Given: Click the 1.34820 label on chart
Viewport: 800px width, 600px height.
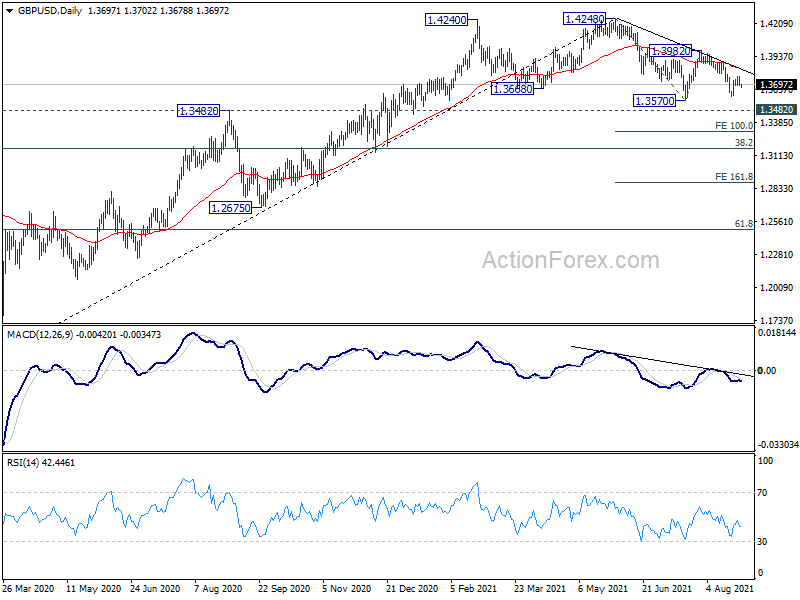Looking at the screenshot, I should click(198, 111).
